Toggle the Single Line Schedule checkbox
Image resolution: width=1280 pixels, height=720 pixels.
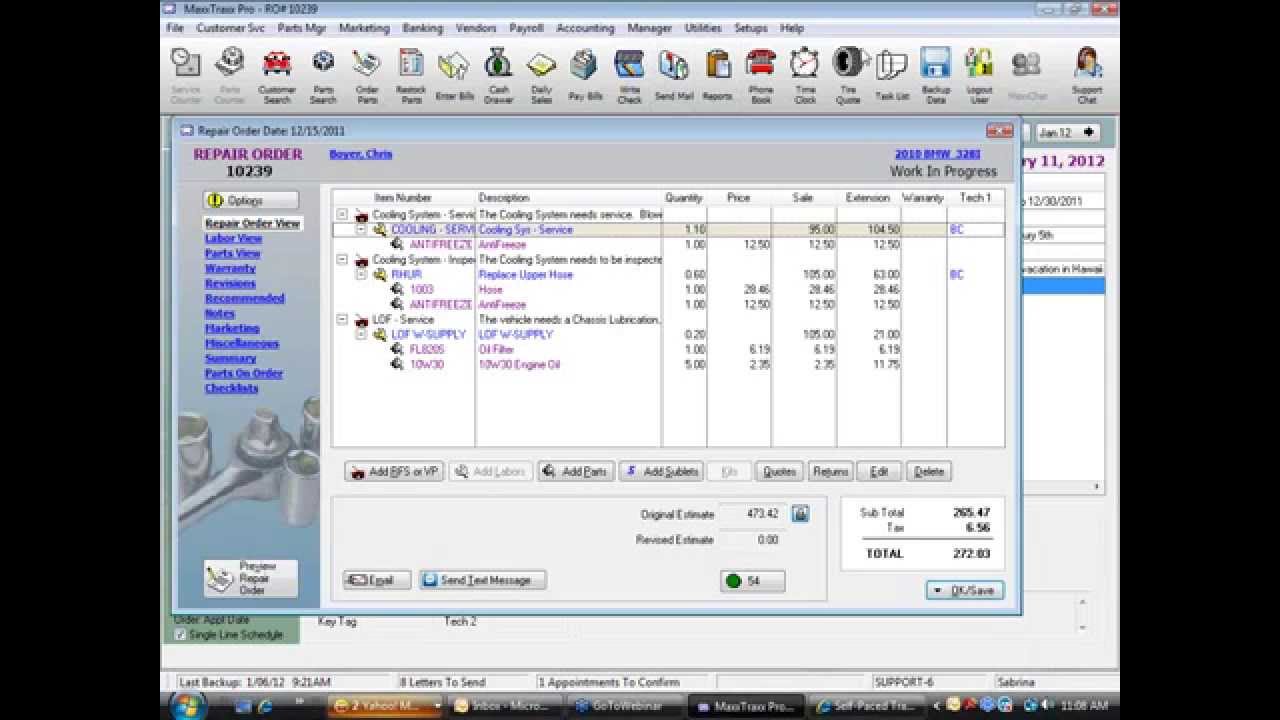coord(180,635)
